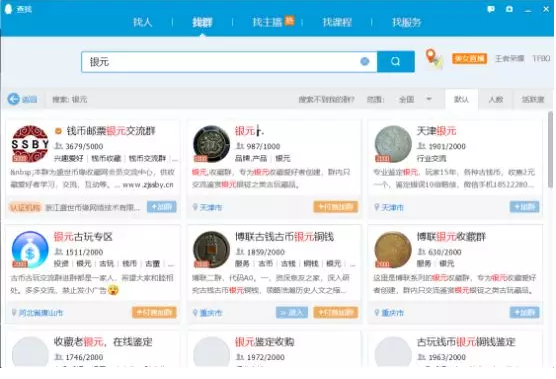
Task: Open the copper coin avatar of 博联古钱古币银元铜钱
Action: tap(211, 250)
